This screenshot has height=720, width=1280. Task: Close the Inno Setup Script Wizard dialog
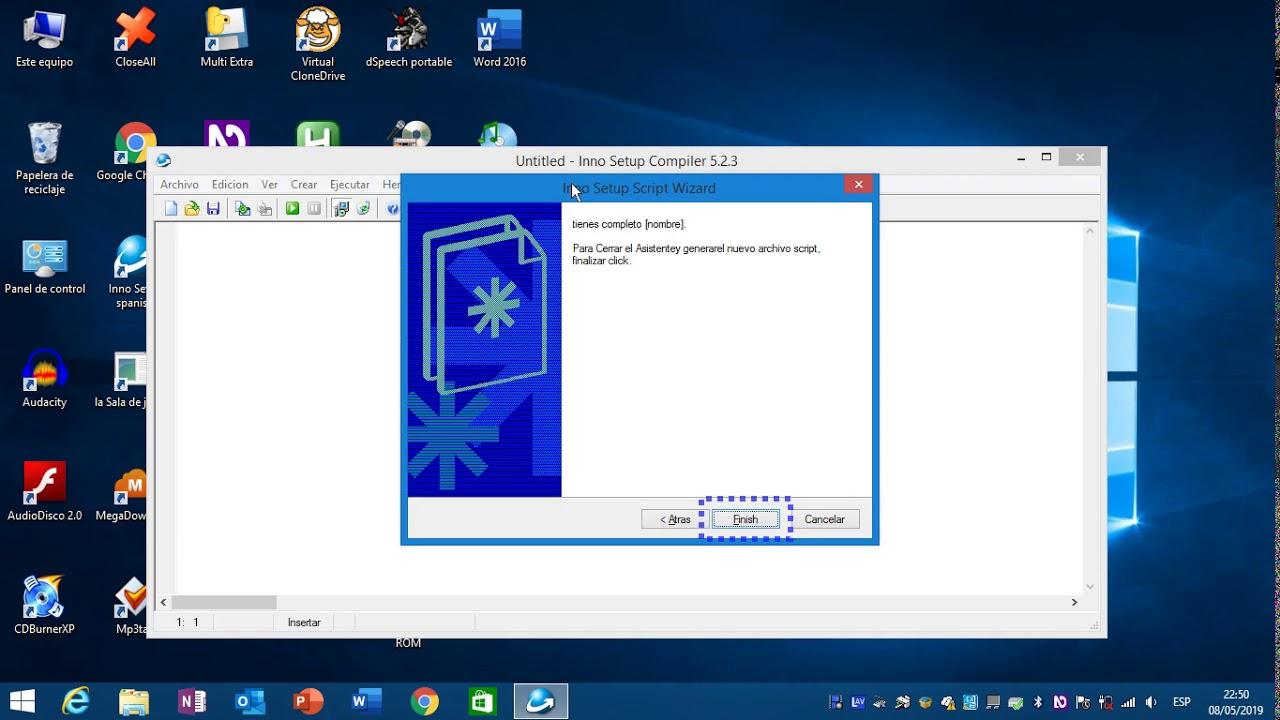858,185
